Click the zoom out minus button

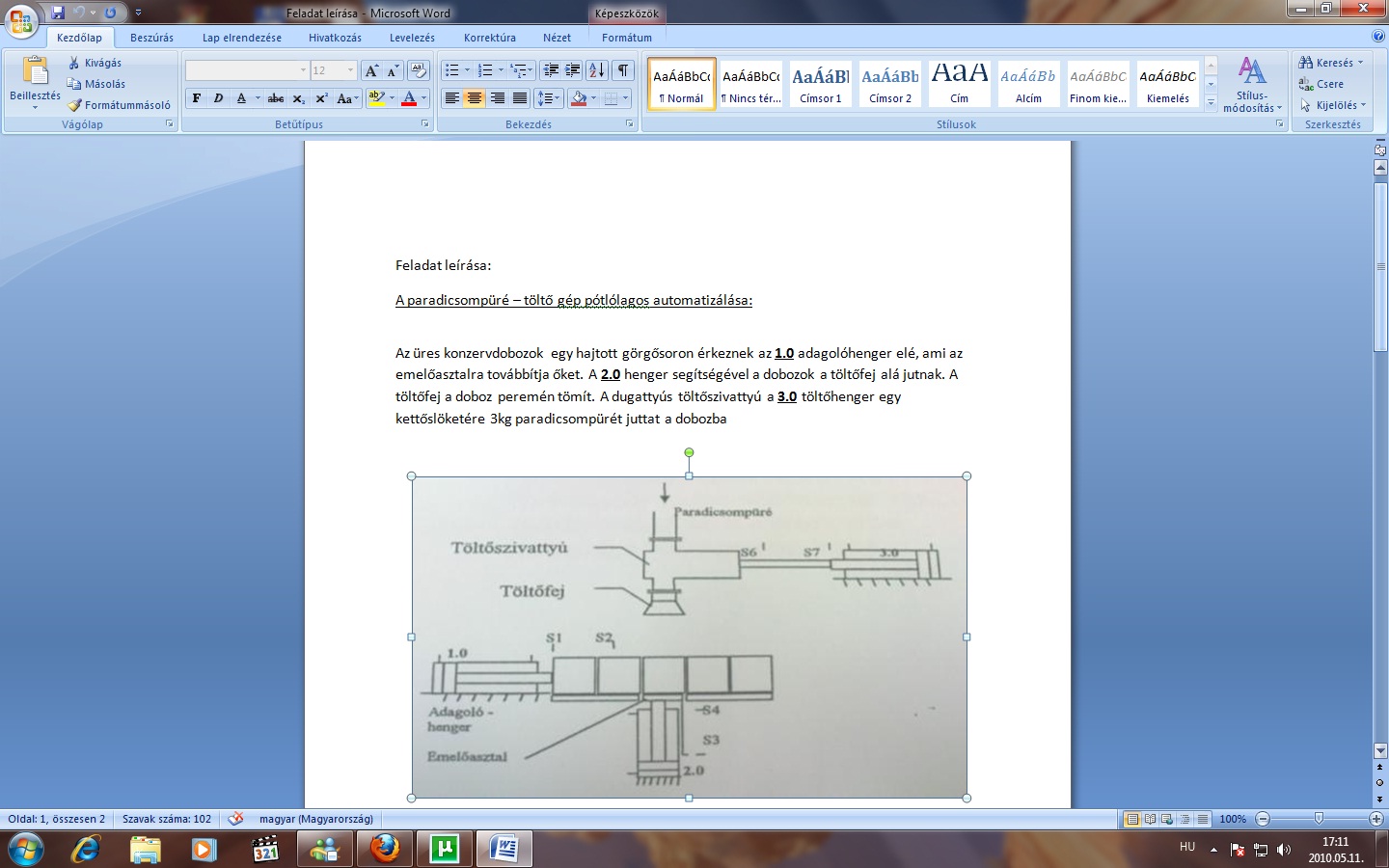(x=1263, y=819)
